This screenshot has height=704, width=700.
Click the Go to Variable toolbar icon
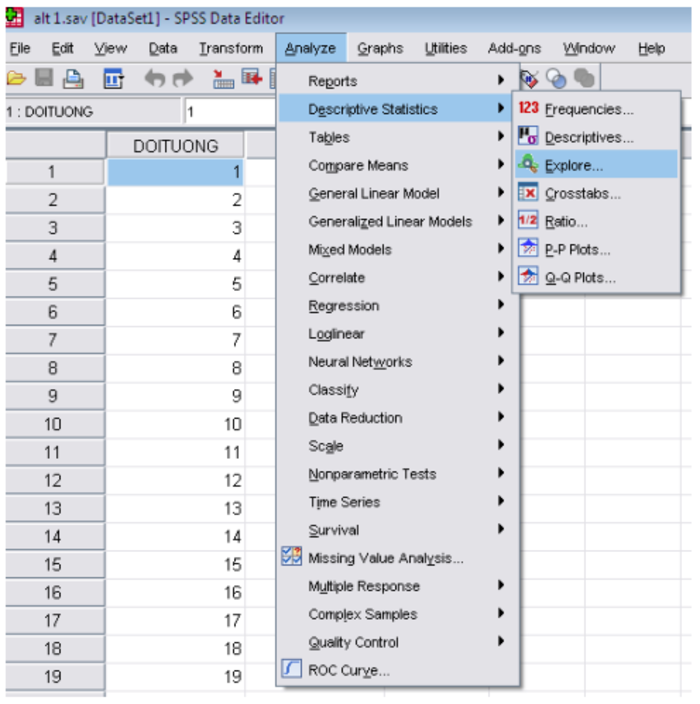click(252, 78)
